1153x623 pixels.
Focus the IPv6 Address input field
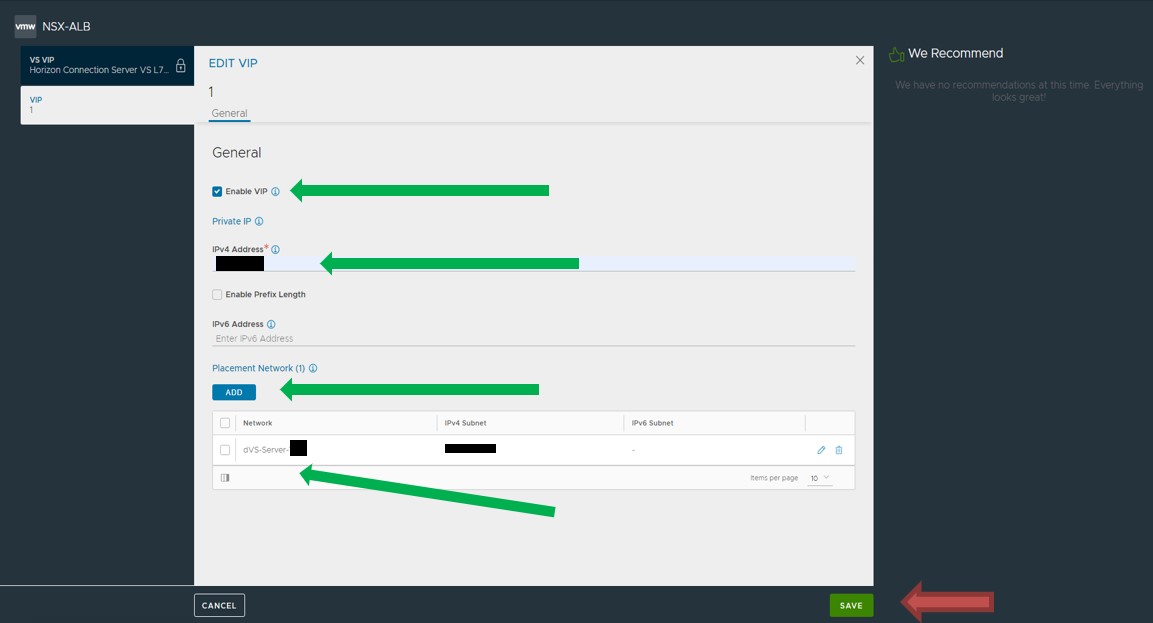(534, 338)
